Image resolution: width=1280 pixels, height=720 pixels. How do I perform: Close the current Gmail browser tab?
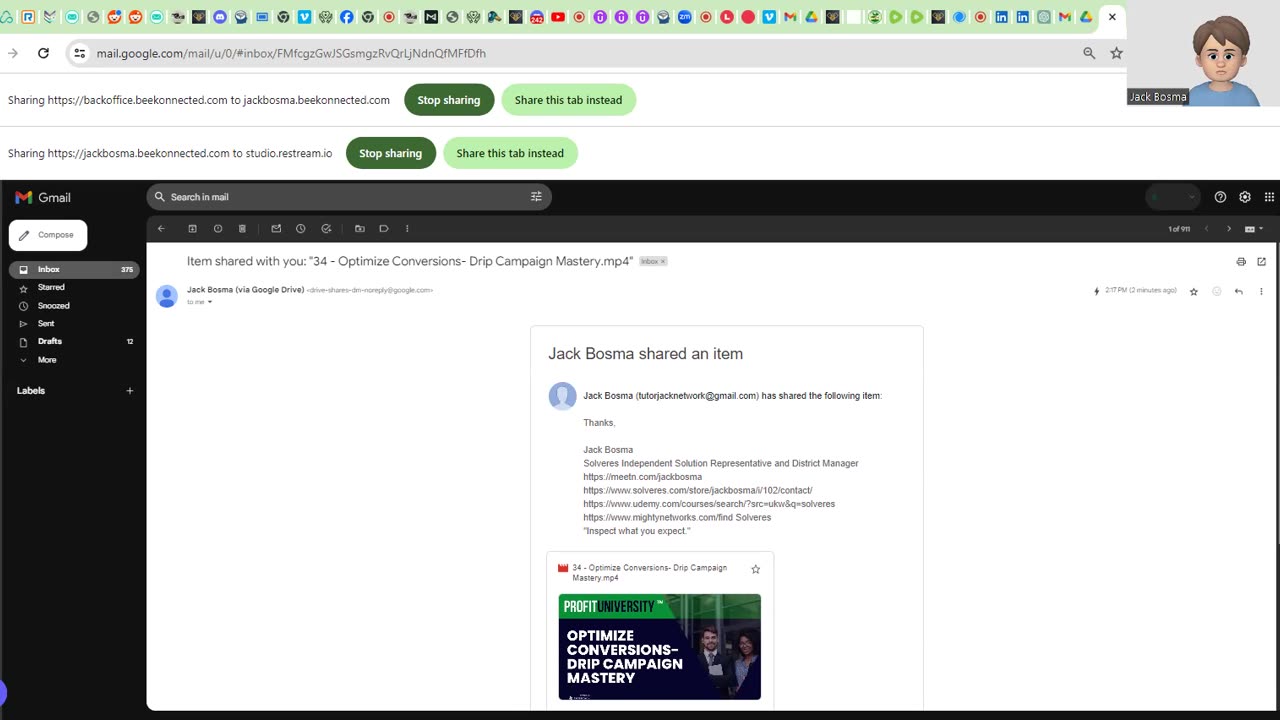pyautogui.click(x=1112, y=17)
